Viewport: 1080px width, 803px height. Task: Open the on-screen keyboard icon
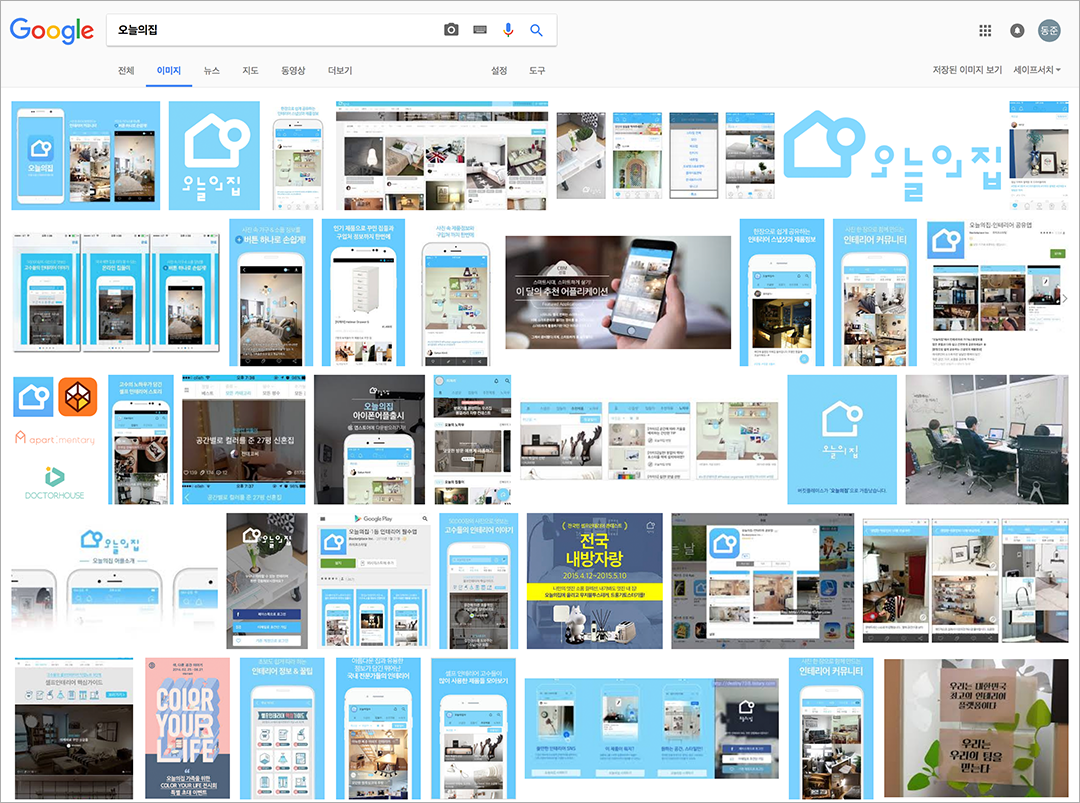(x=480, y=30)
